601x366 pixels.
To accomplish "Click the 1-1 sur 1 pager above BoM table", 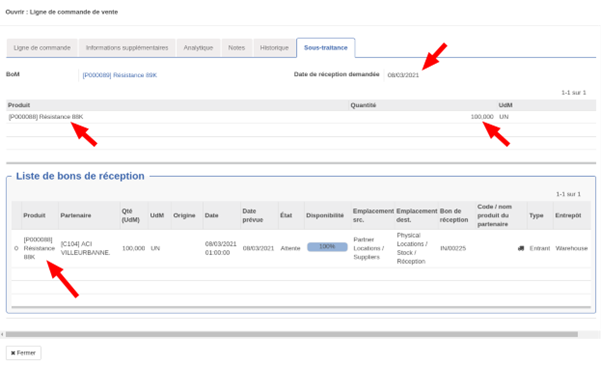I will [x=574, y=93].
